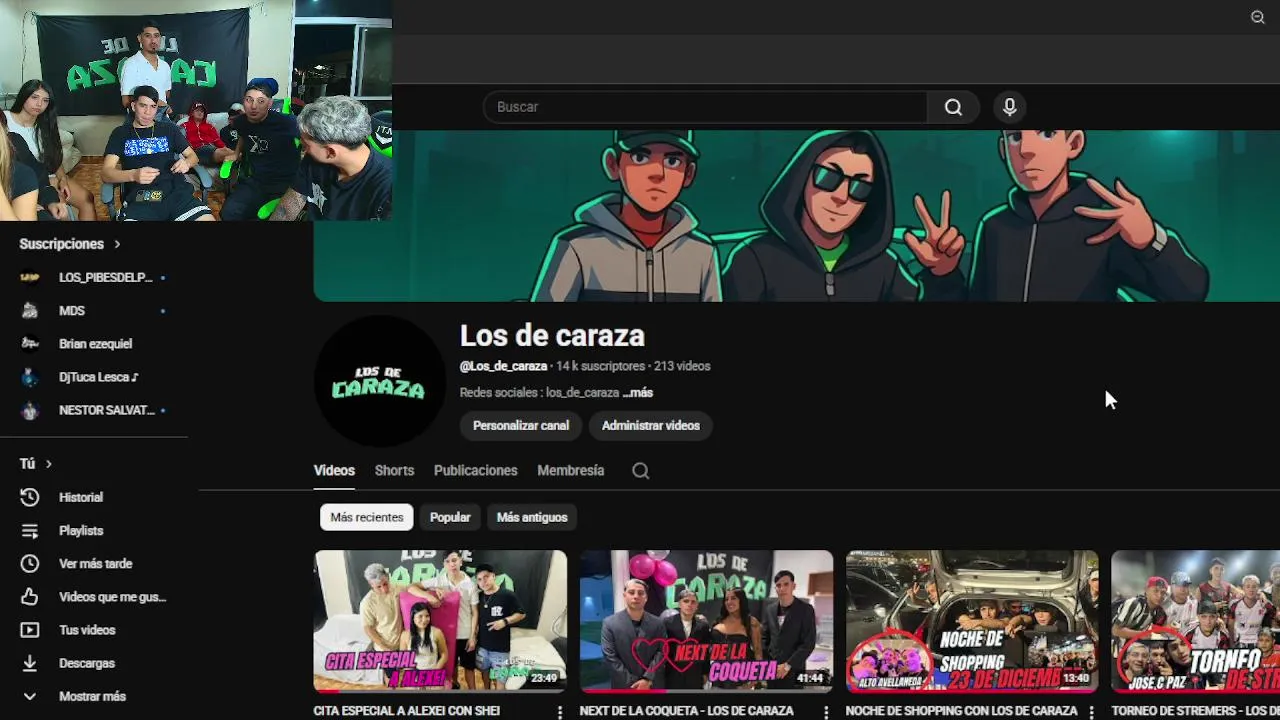This screenshot has width=1280, height=720.
Task: Switch to the Videos tab
Action: click(x=334, y=470)
